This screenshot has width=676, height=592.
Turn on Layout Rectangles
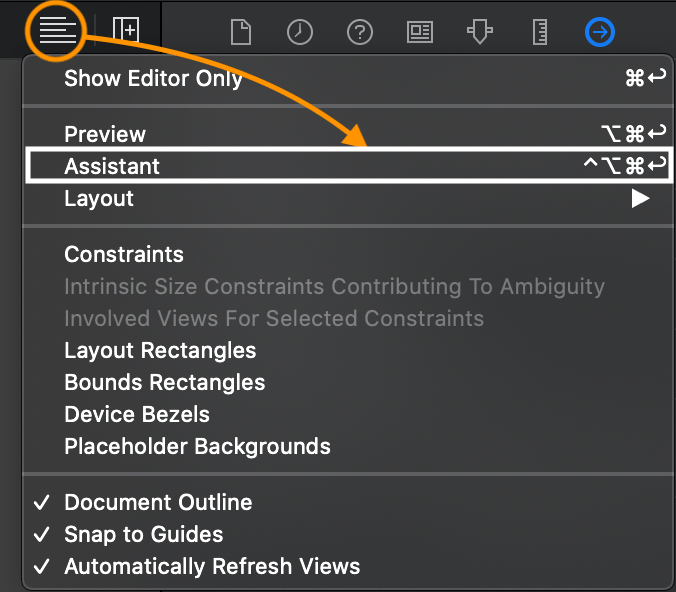(x=160, y=350)
